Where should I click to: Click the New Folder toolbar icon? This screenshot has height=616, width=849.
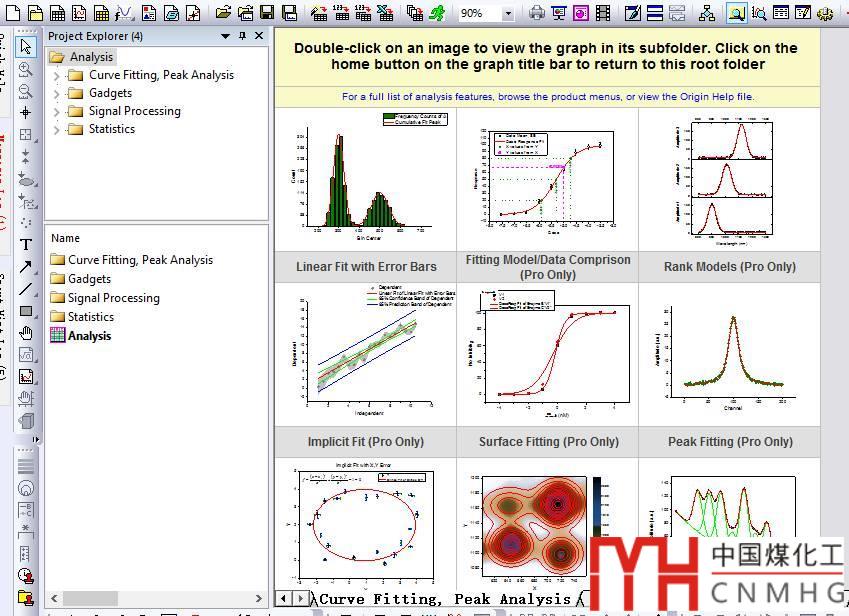tap(35, 13)
